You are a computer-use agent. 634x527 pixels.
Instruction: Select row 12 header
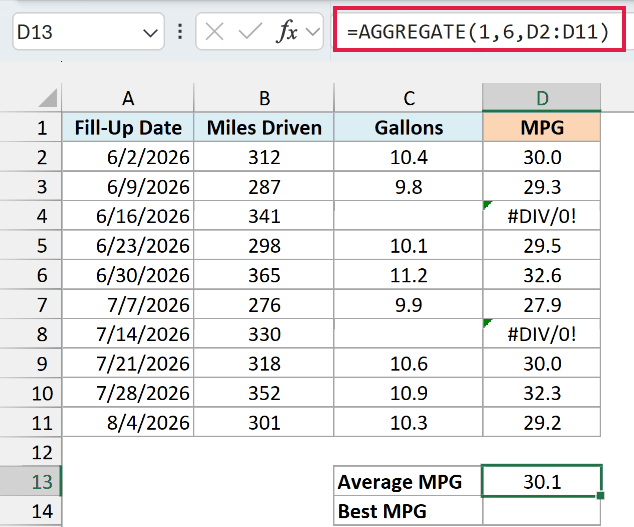click(x=31, y=452)
